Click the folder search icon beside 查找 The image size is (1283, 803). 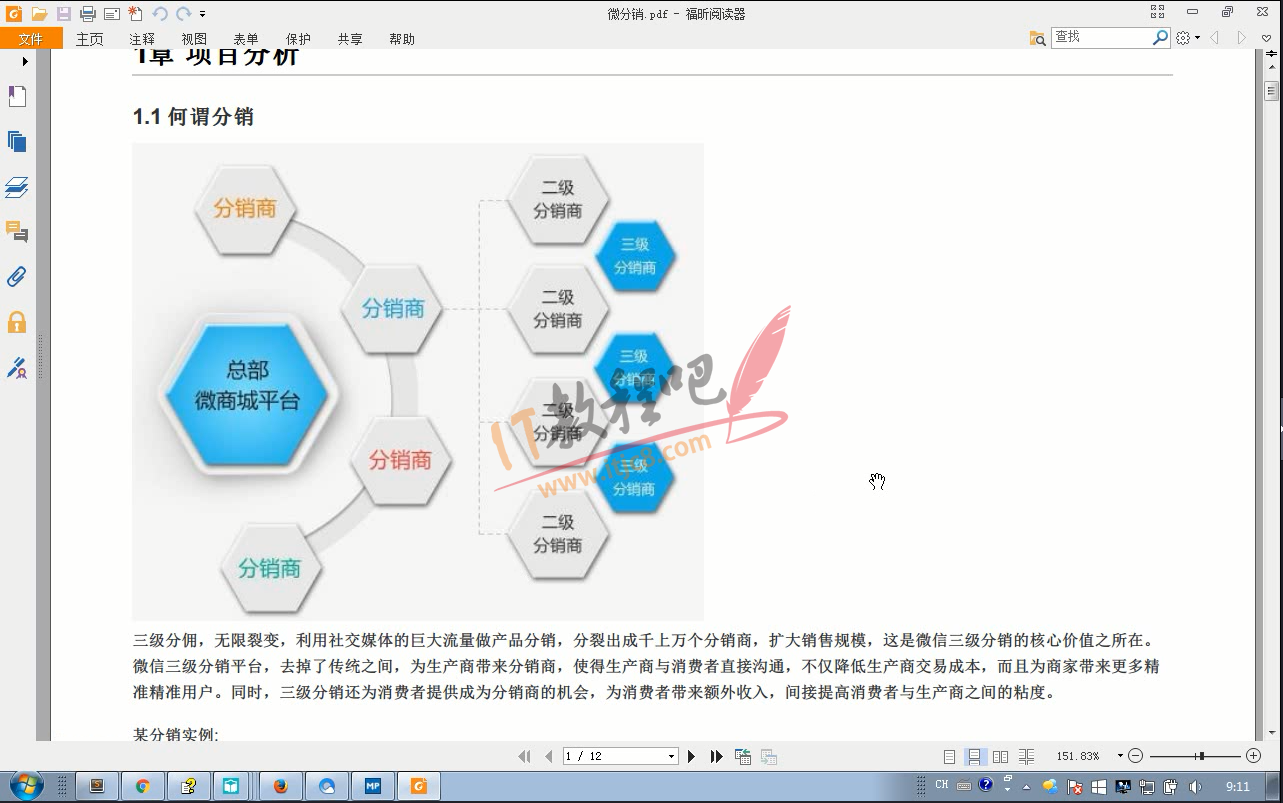(x=1038, y=38)
